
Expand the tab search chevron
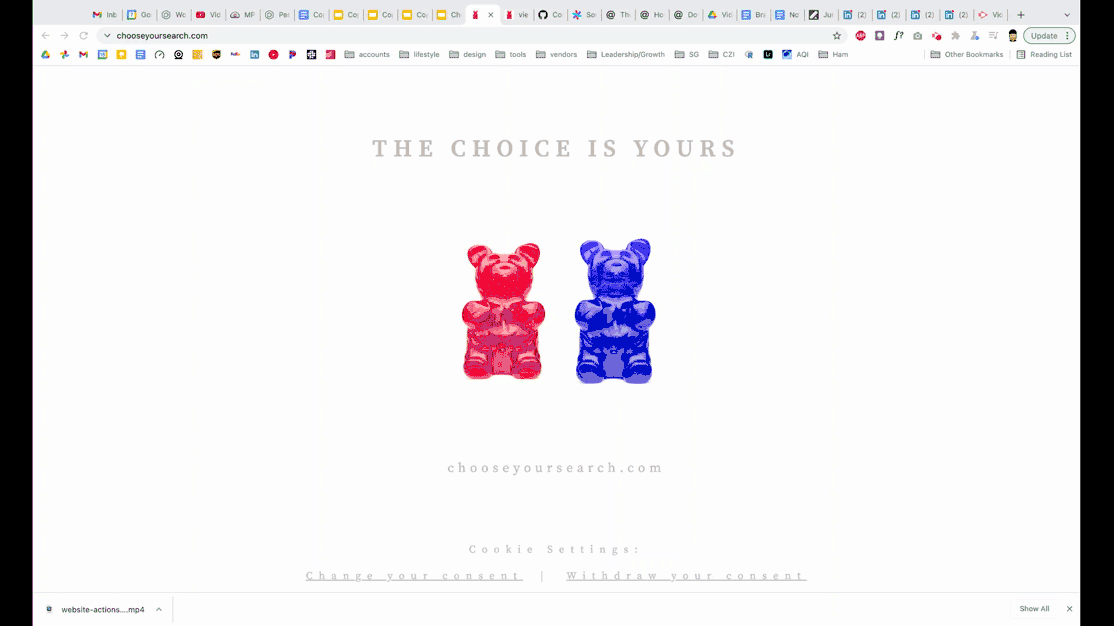click(x=1066, y=14)
